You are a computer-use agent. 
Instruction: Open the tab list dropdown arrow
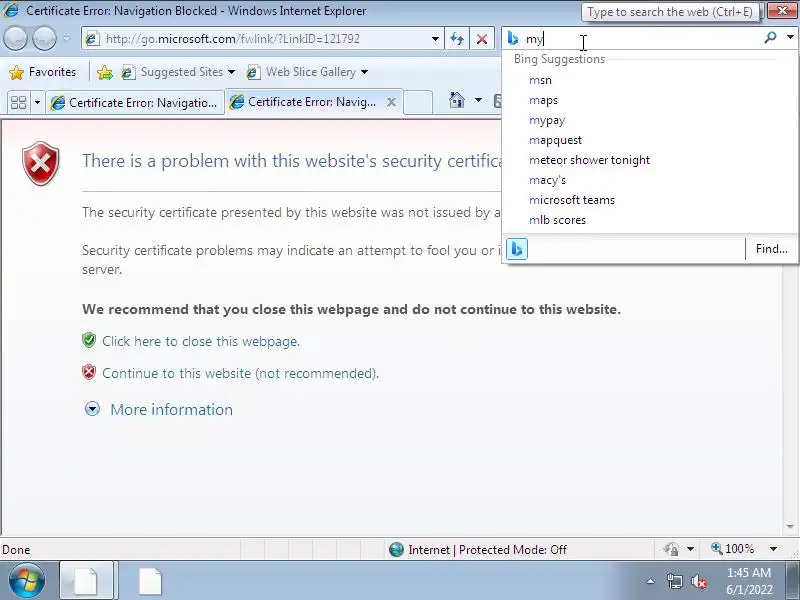point(37,103)
